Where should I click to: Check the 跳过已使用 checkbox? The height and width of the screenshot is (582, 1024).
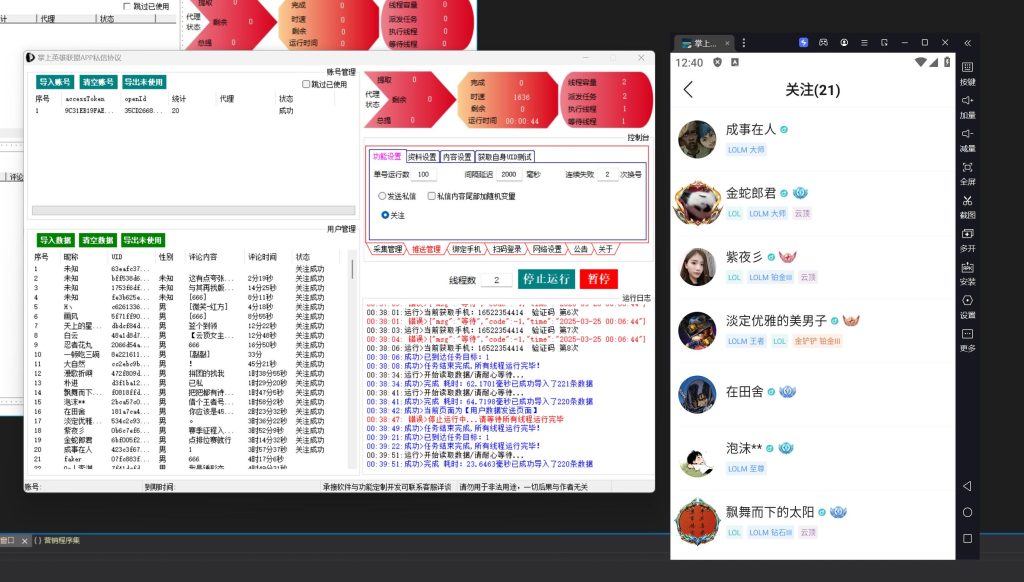click(306, 84)
